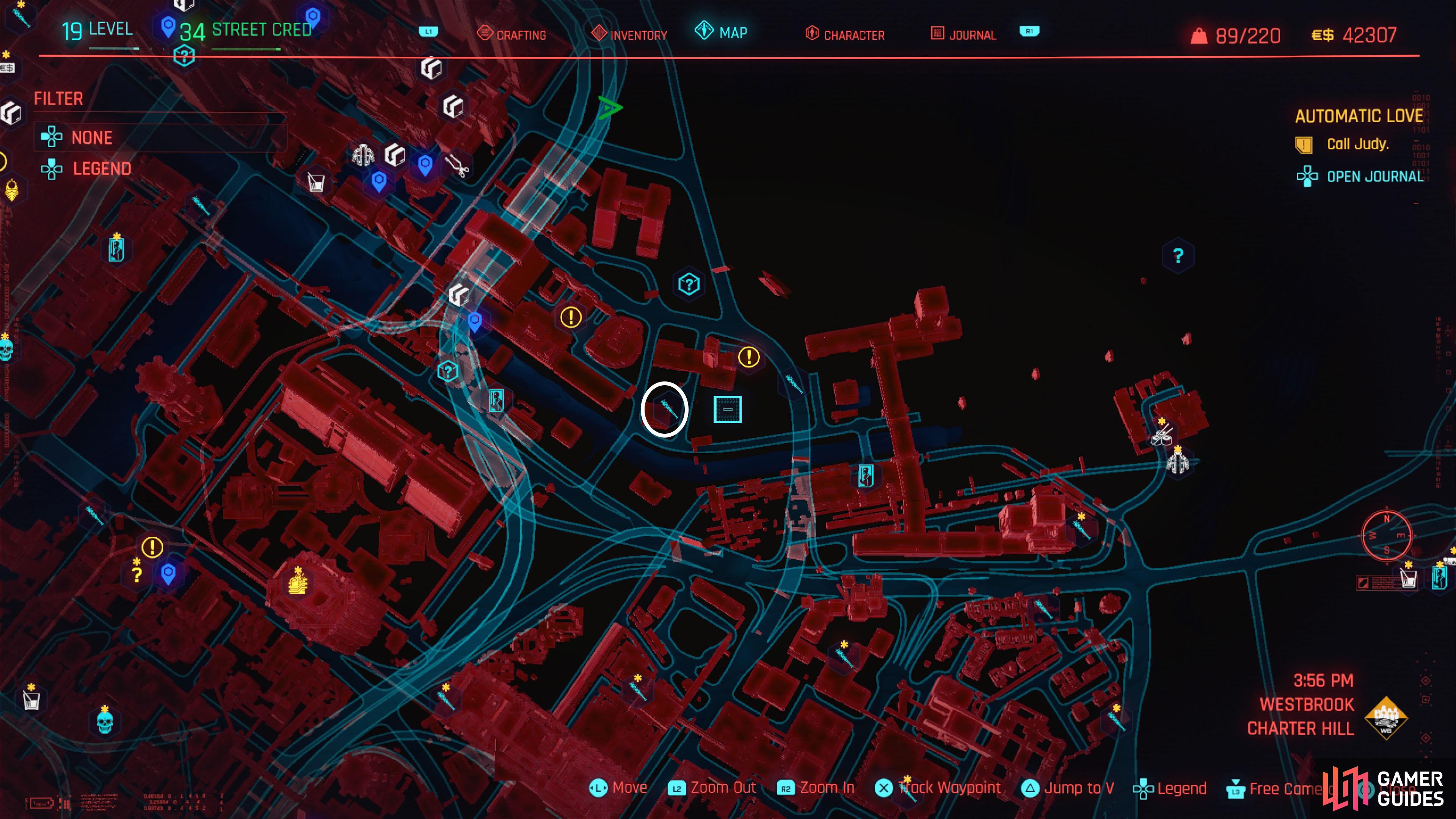Select the exclamation marker above the square terminal icon
Viewport: 1456px width, 819px height.
pyautogui.click(x=749, y=357)
